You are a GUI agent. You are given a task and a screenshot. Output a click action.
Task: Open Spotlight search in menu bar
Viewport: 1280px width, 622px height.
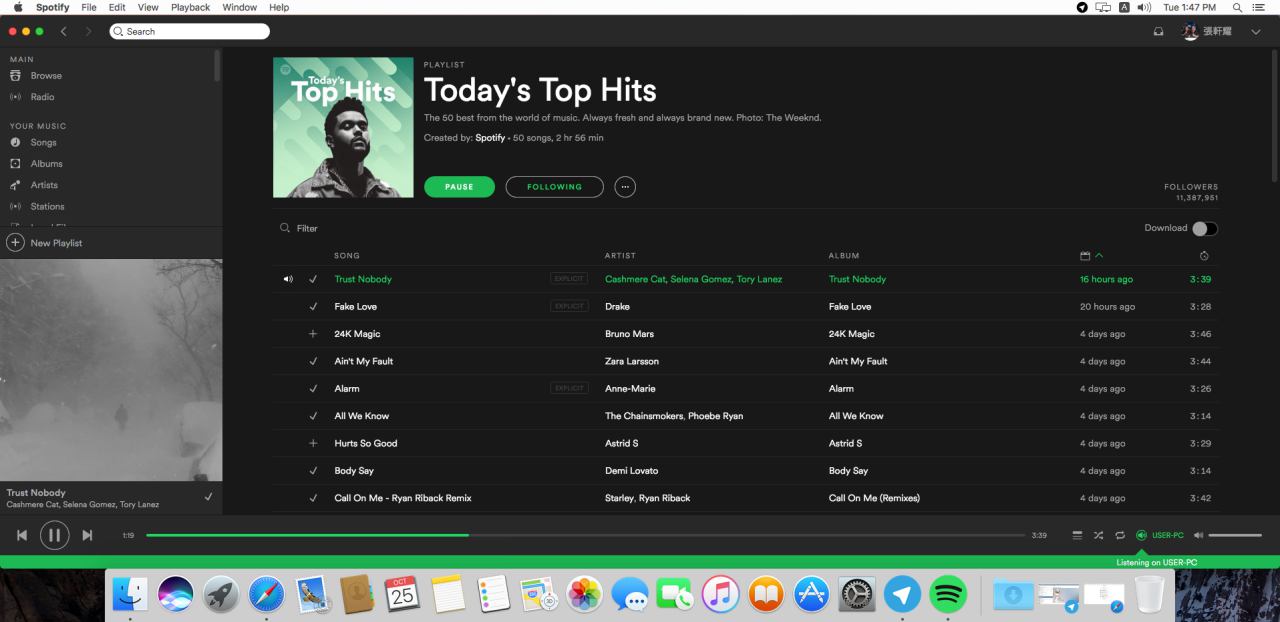point(1237,7)
